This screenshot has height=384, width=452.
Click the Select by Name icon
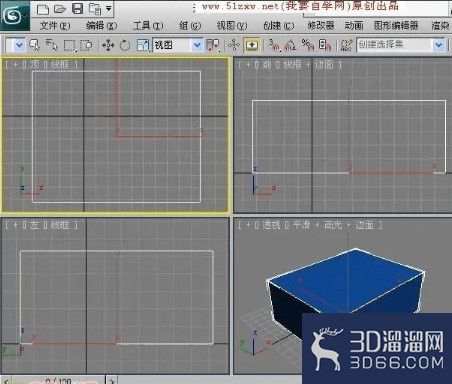click(52, 45)
